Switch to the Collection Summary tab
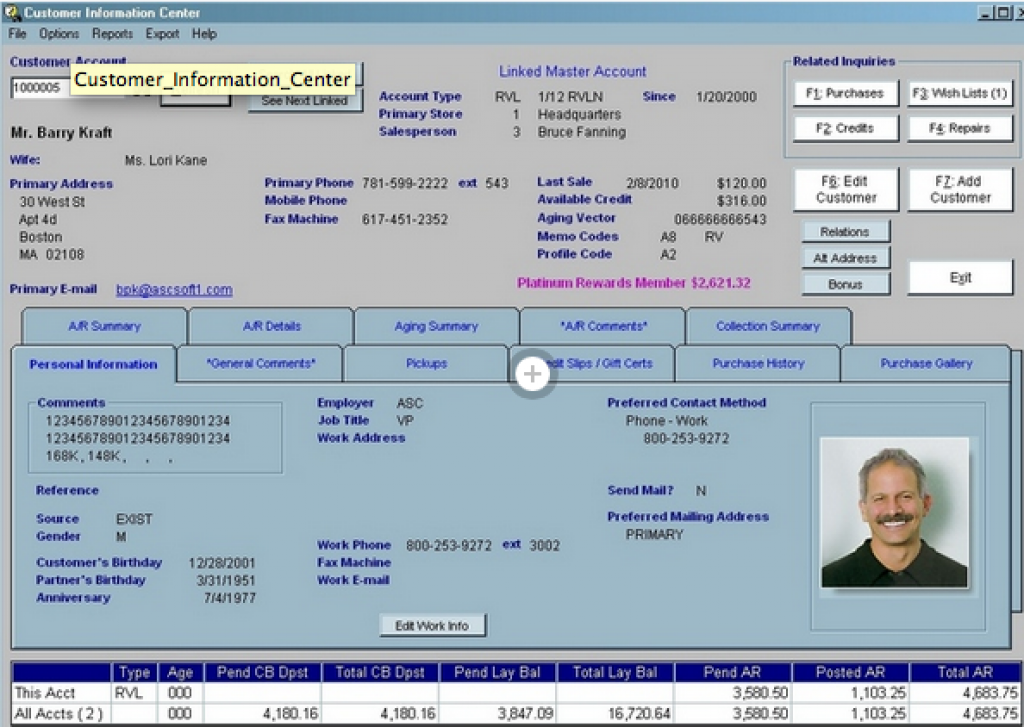 pos(766,327)
